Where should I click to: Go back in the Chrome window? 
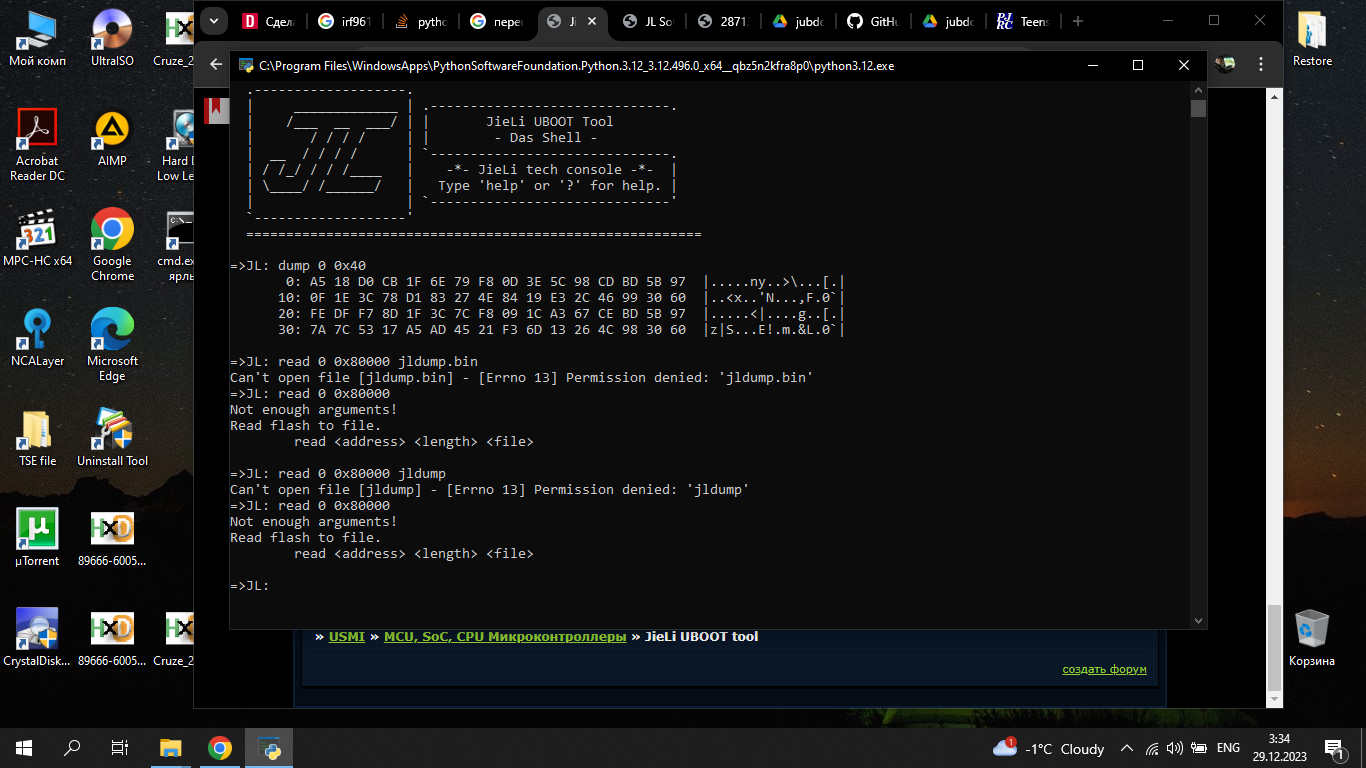coord(215,64)
